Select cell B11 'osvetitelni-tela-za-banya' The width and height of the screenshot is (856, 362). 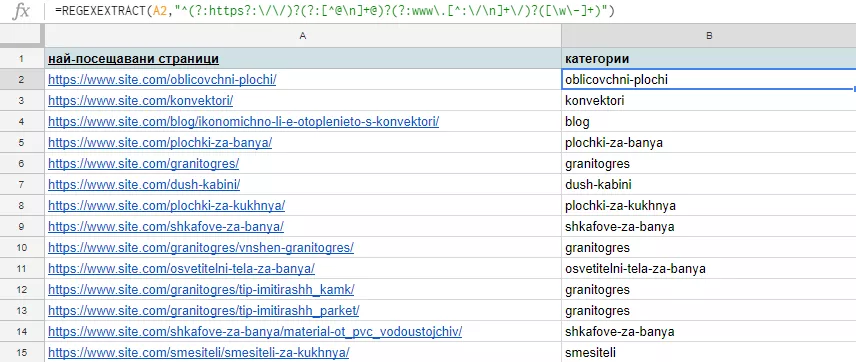pyautogui.click(x=709, y=269)
